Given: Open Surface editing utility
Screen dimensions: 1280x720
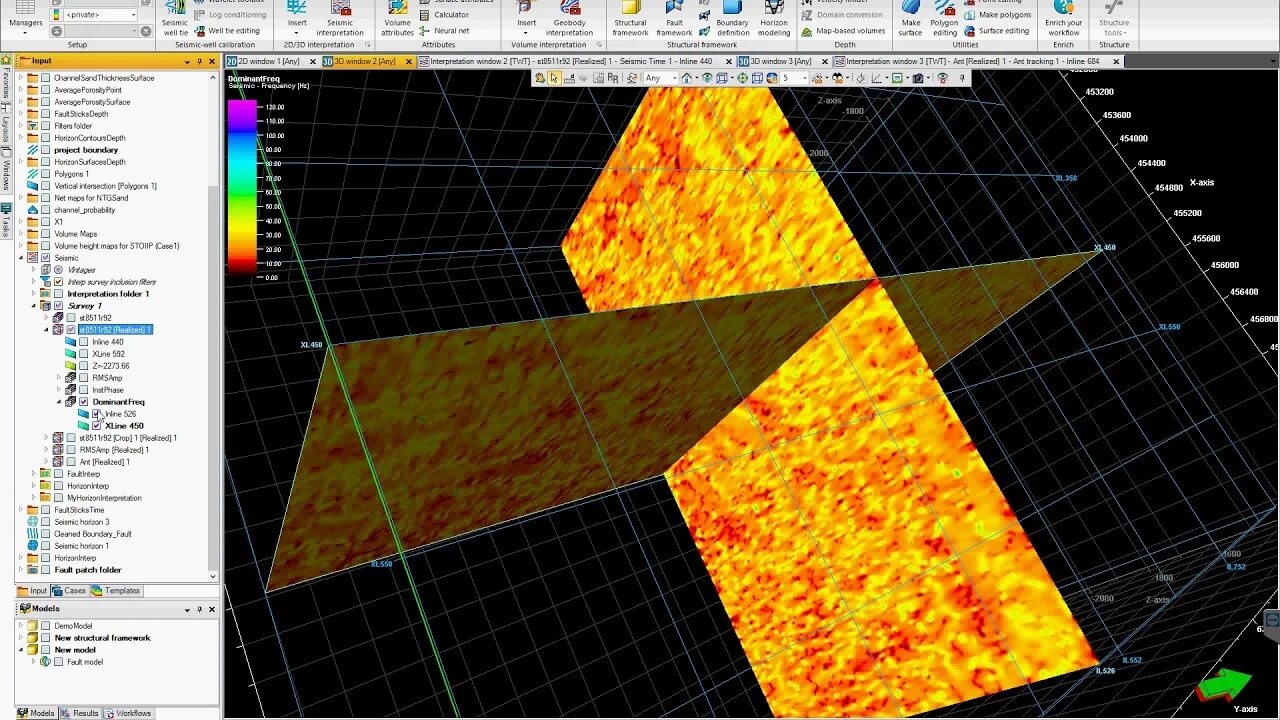Looking at the screenshot, I should [997, 31].
